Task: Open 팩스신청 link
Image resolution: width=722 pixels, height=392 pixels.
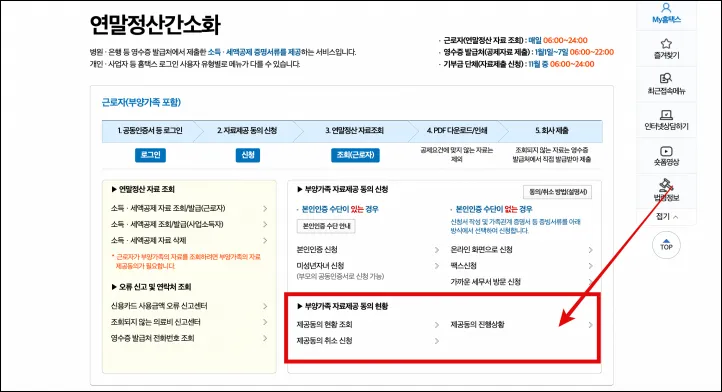Action: coord(463,266)
